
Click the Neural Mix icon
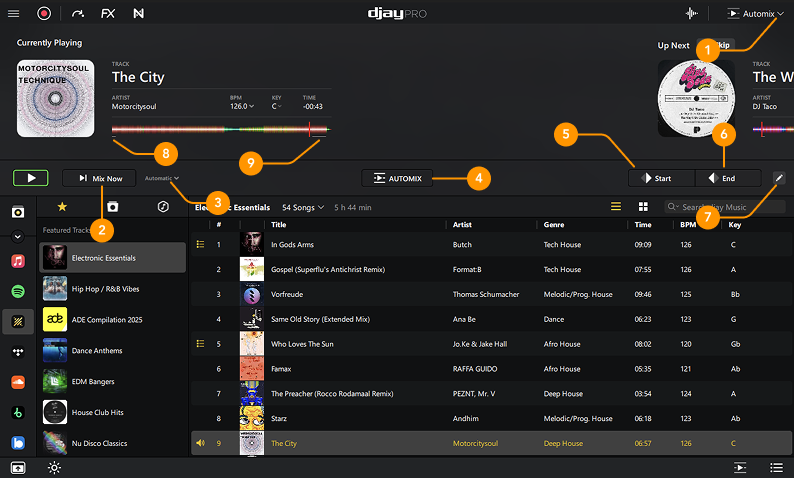(x=137, y=14)
